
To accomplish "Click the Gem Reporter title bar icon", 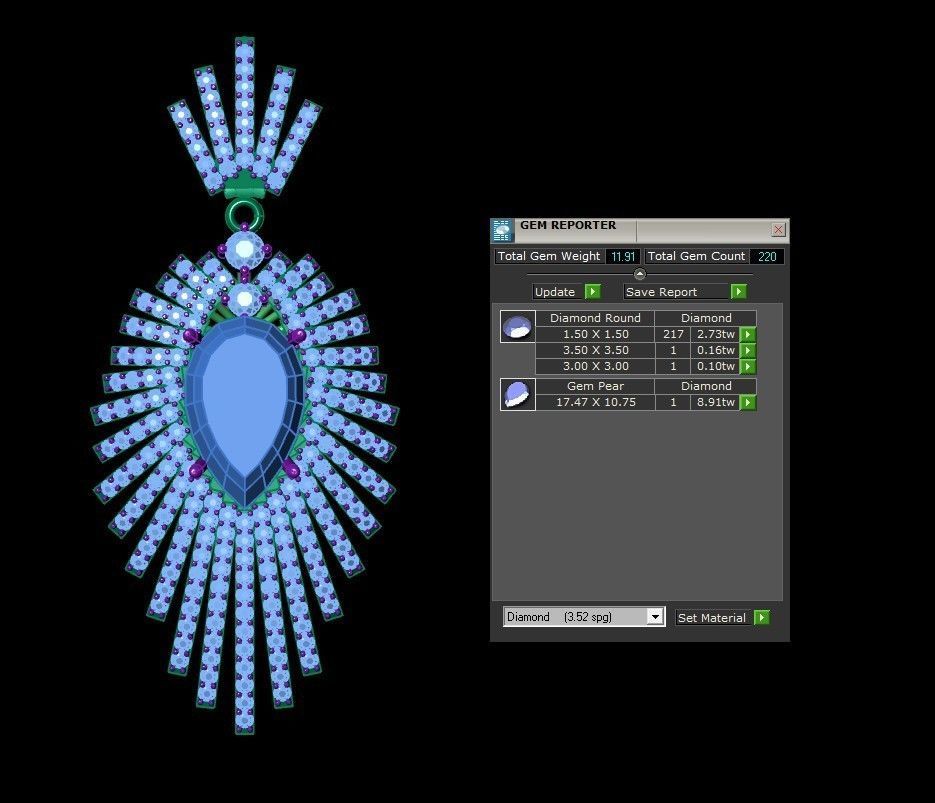I will 503,230.
